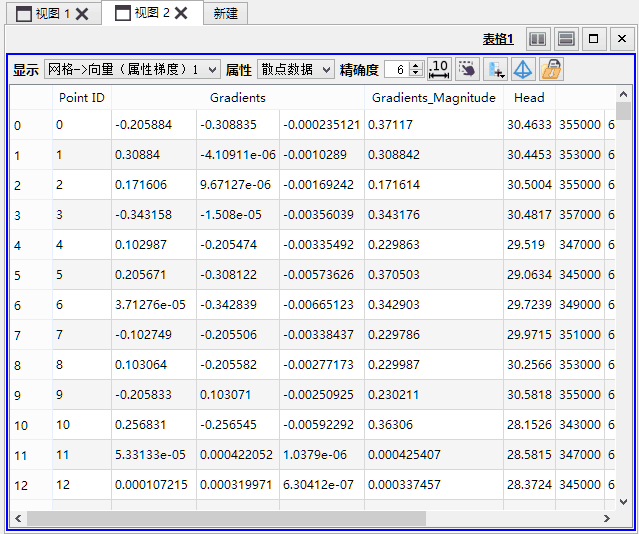The image size is (639, 534).
Task: Split the view horizontally (side-by-side icon)
Action: [x=538, y=39]
